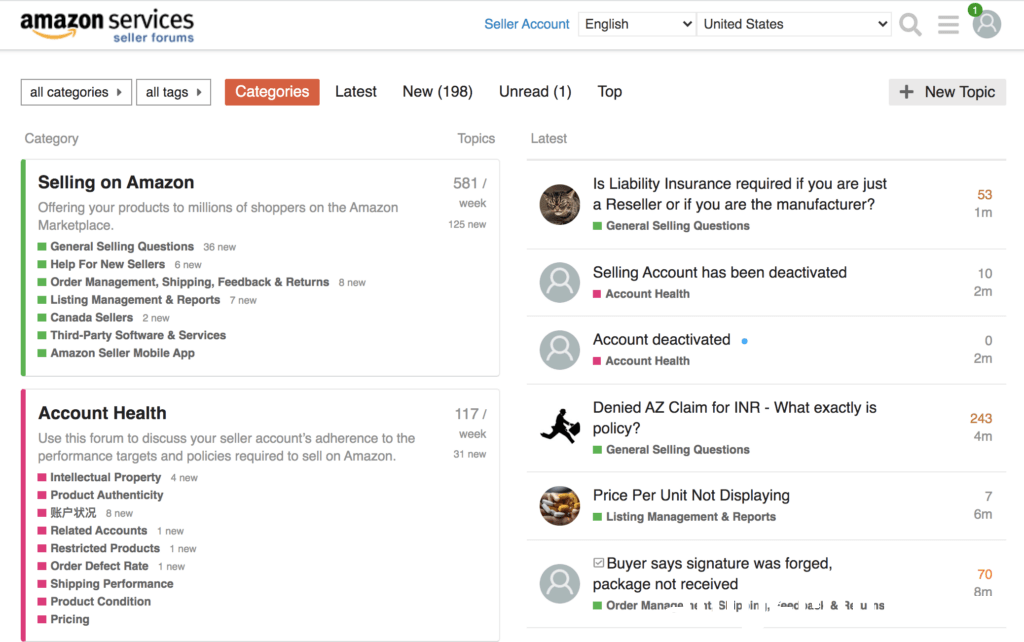Image resolution: width=1024 pixels, height=642 pixels.
Task: Open topic Price Per Unit Not Displaying
Action: (691, 495)
